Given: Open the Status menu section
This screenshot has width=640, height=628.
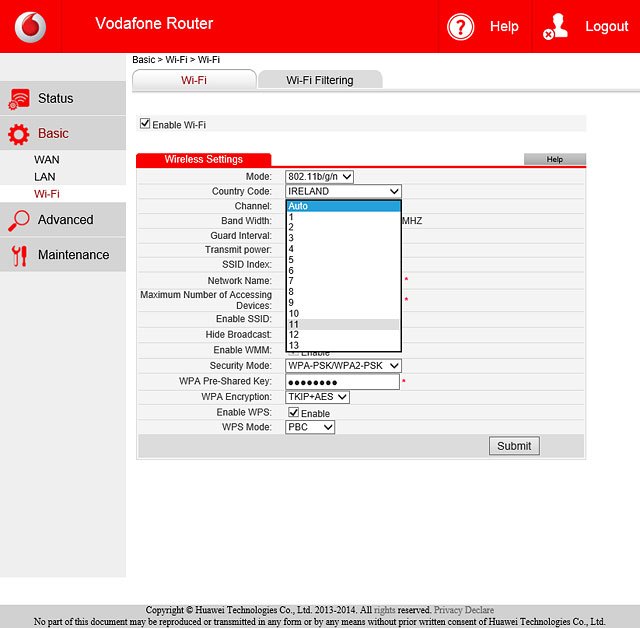Looking at the screenshot, I should pyautogui.click(x=63, y=98).
